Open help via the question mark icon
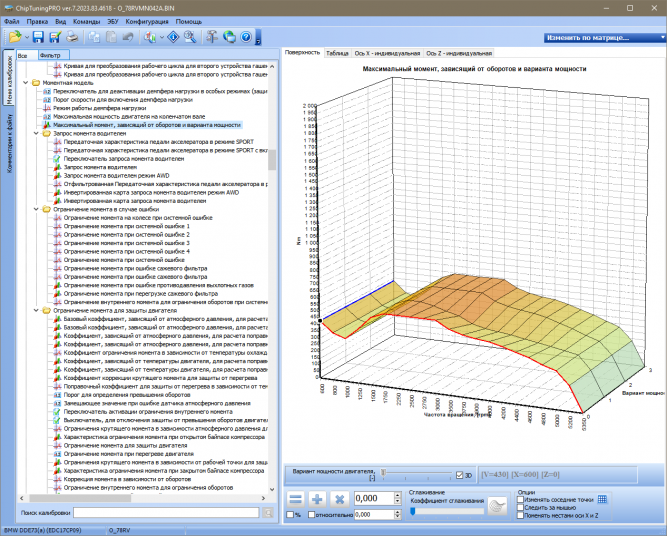 (246, 37)
